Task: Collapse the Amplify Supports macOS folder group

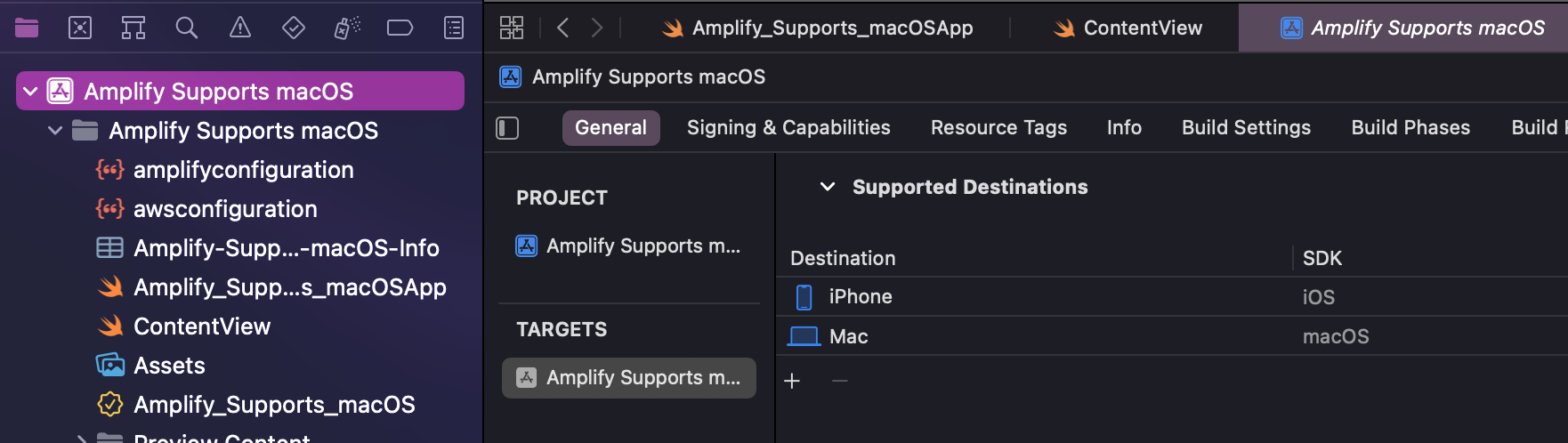Action: 55,131
